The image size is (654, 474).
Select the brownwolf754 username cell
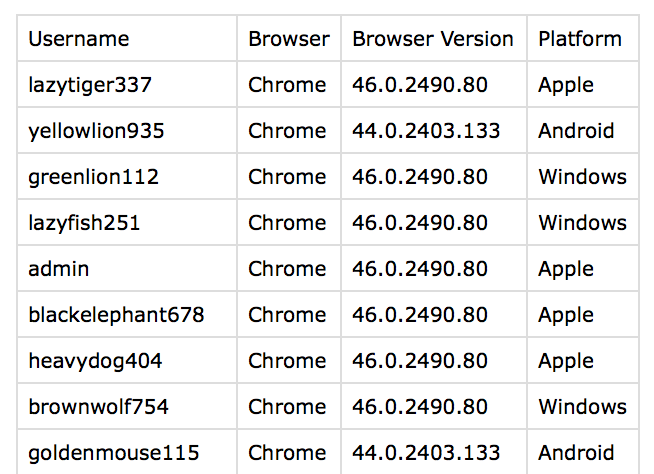pos(127,406)
